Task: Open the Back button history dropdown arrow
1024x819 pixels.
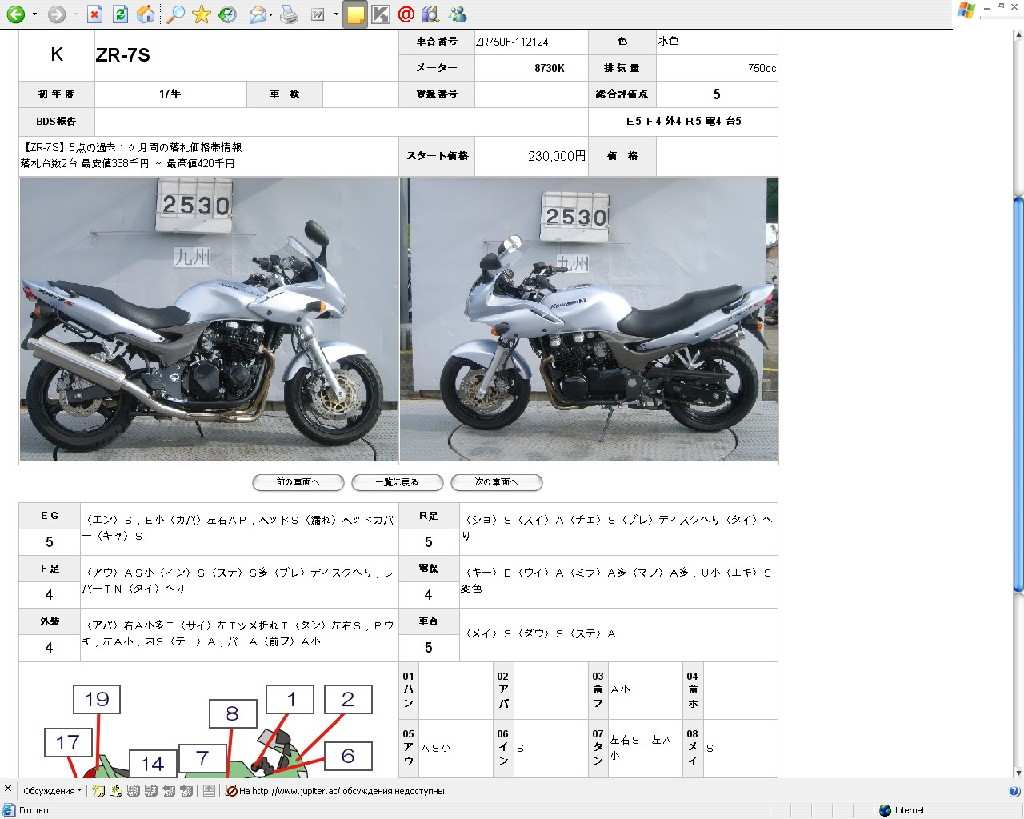Action: tap(35, 14)
